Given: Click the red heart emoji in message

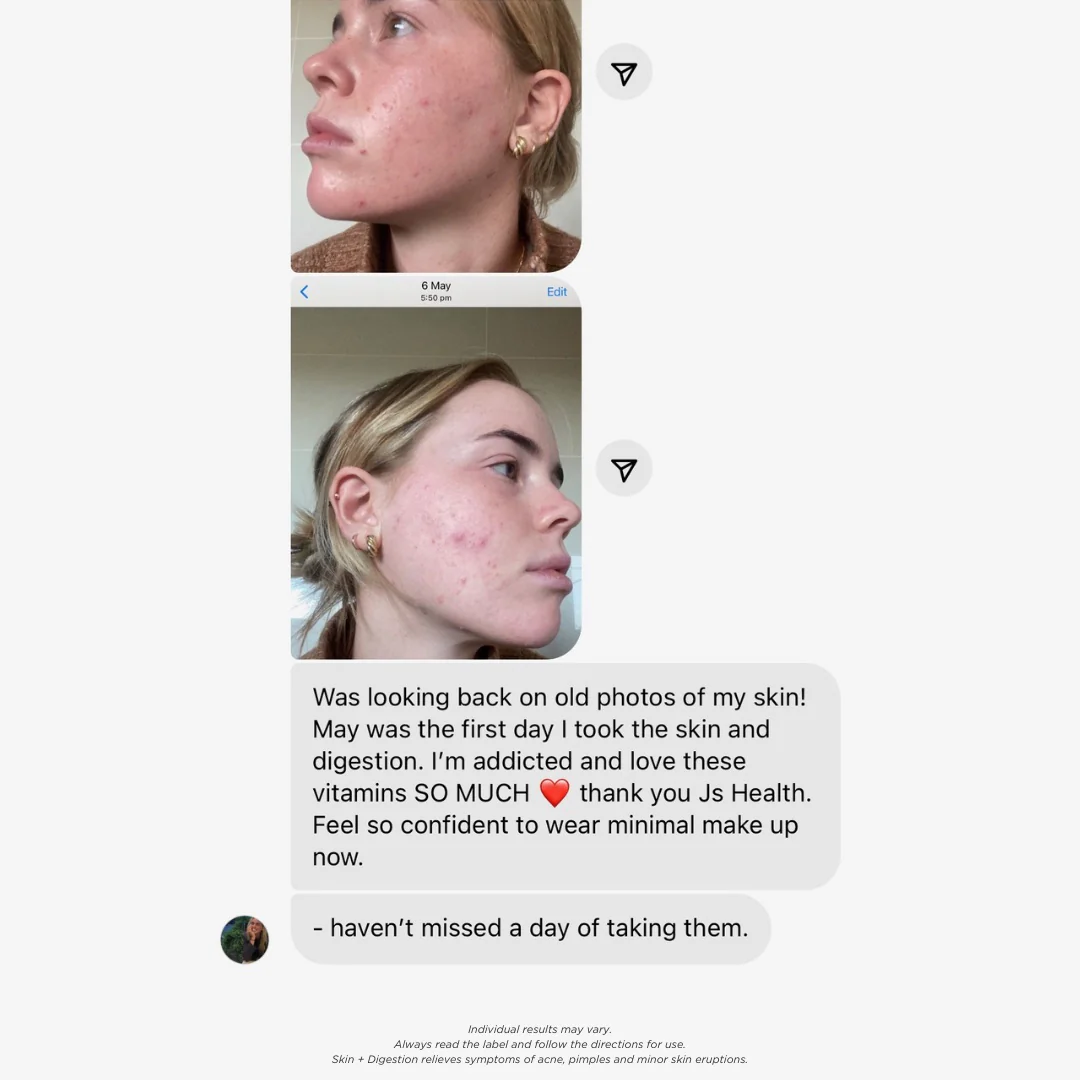Looking at the screenshot, I should pyautogui.click(x=554, y=793).
